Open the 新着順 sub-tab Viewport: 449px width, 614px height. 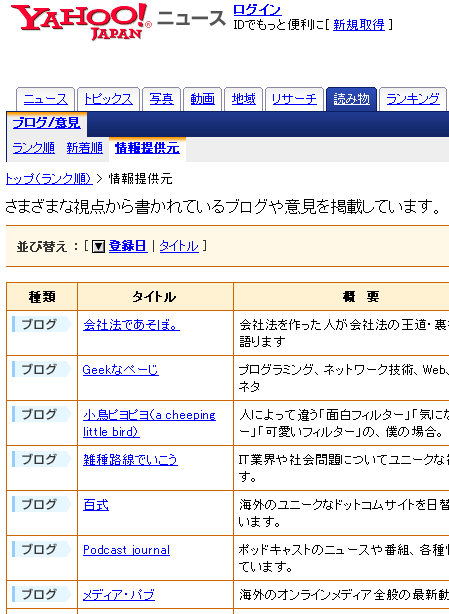tap(85, 148)
